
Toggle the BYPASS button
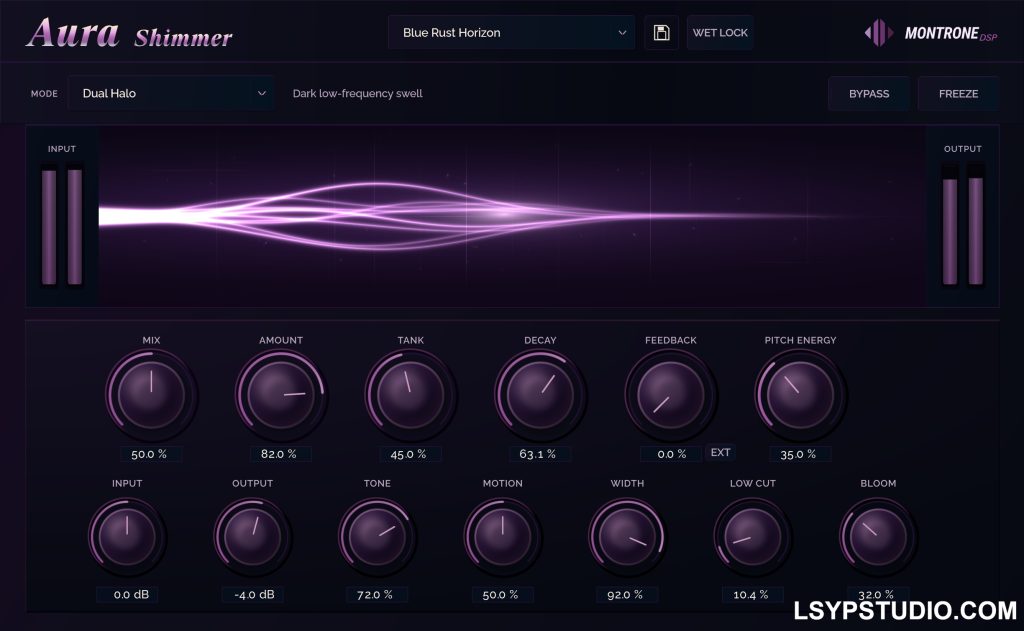tap(869, 93)
